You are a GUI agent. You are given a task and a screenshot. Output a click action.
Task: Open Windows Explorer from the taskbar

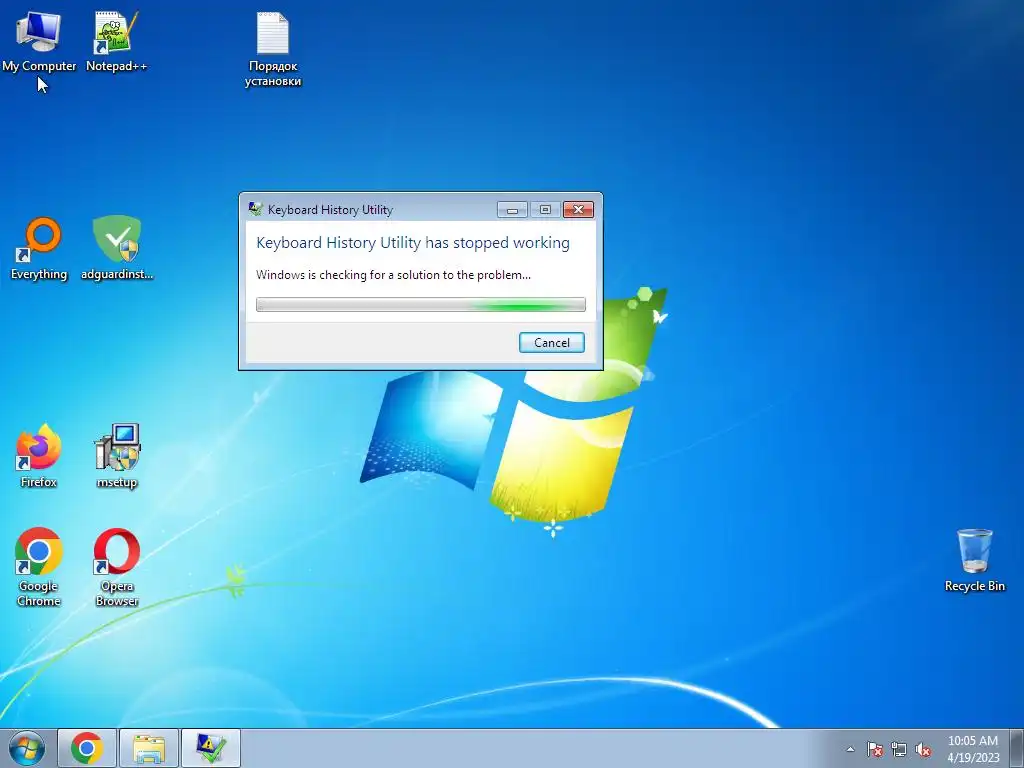point(149,748)
